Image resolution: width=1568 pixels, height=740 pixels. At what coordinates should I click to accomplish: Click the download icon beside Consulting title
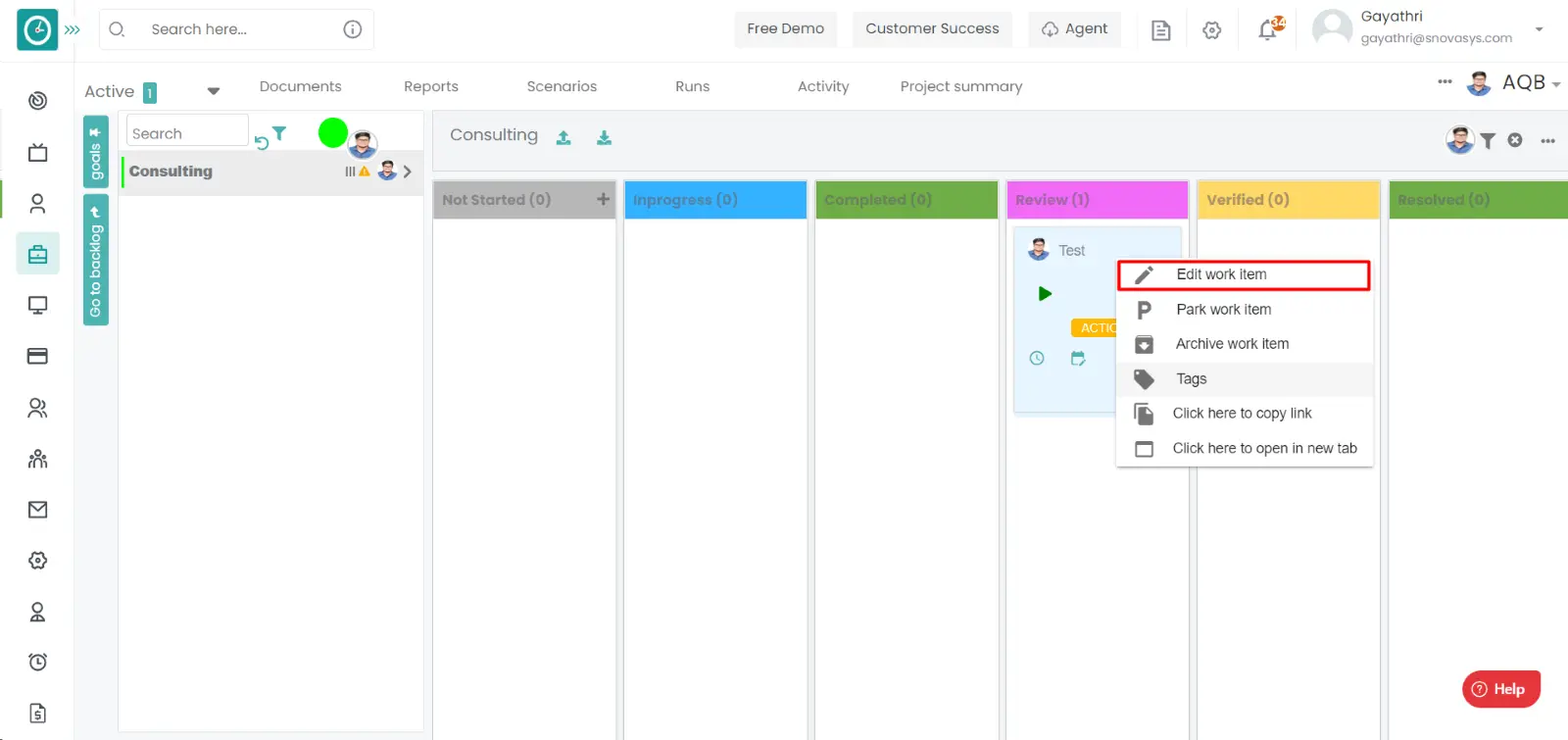[605, 138]
